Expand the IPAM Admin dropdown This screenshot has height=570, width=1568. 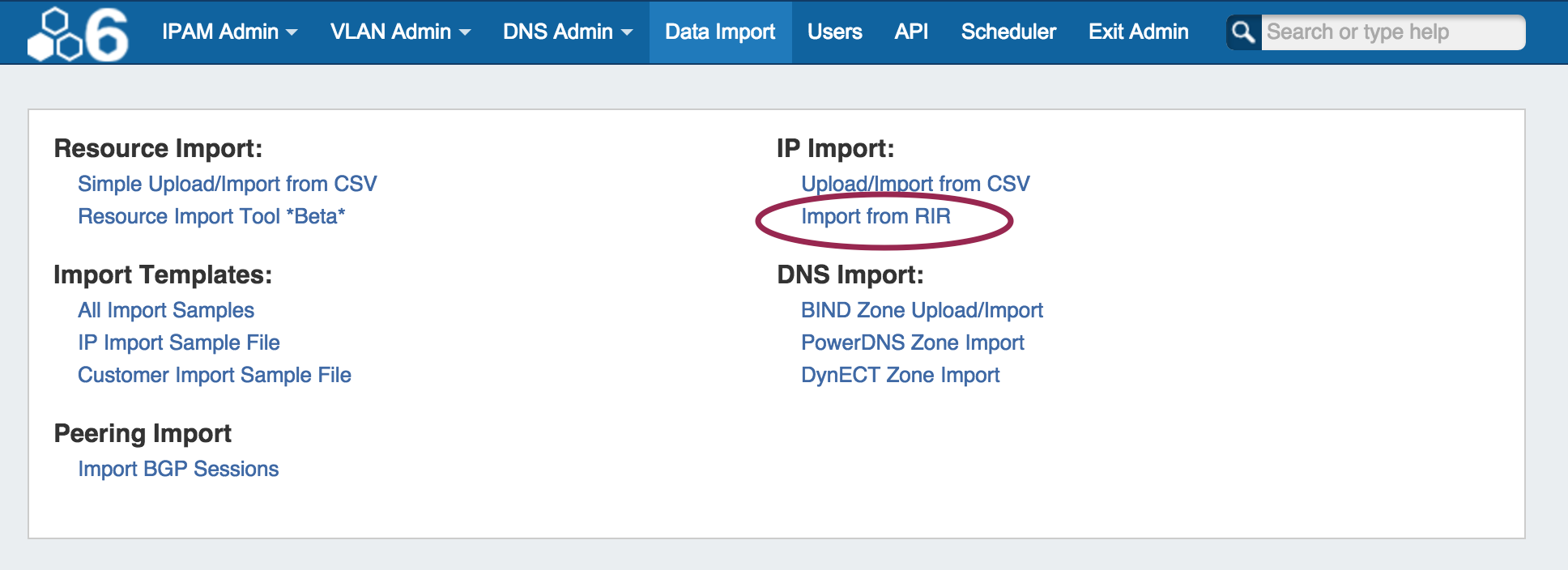(229, 32)
